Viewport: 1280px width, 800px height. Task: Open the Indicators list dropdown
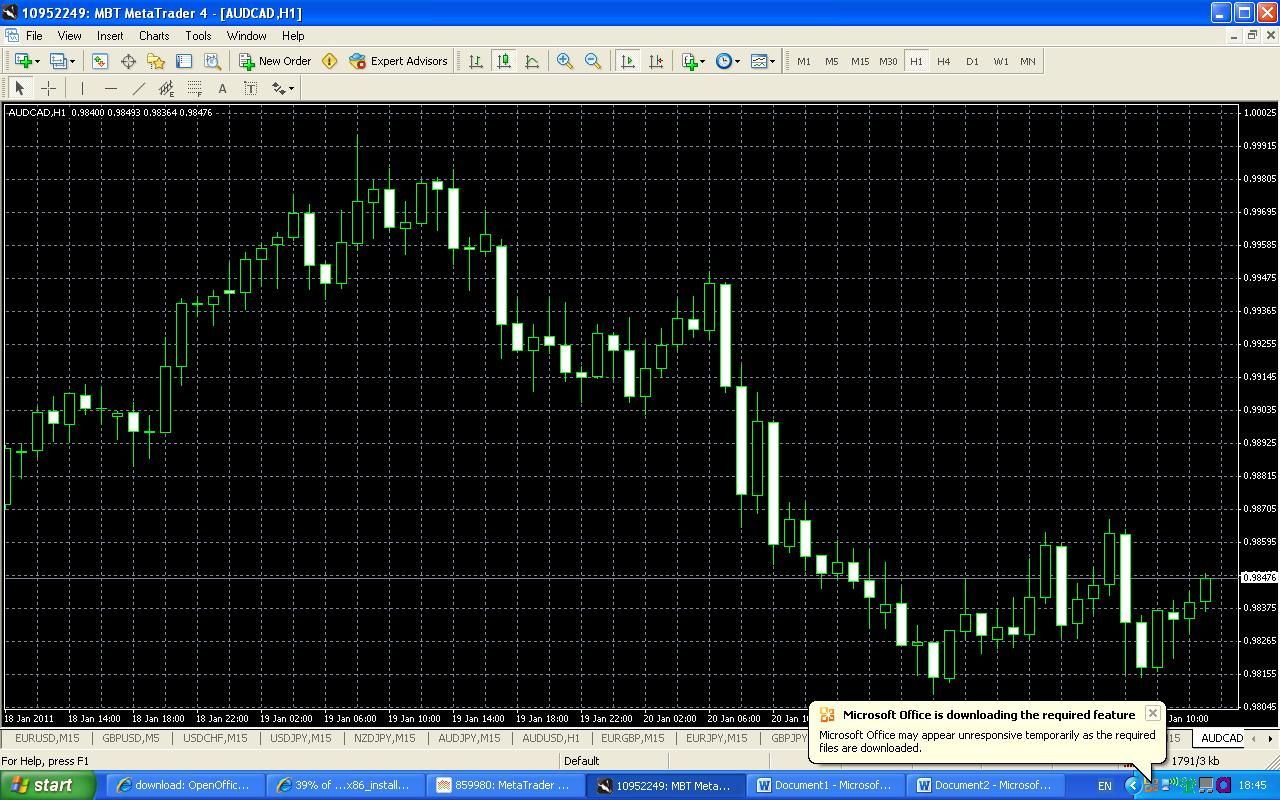pyautogui.click(x=693, y=61)
